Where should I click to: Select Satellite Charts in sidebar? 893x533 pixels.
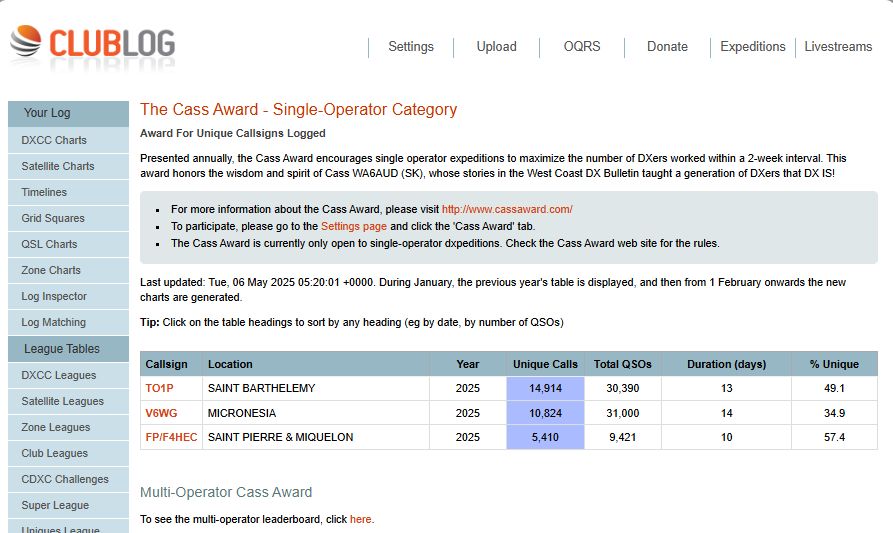tap(58, 166)
